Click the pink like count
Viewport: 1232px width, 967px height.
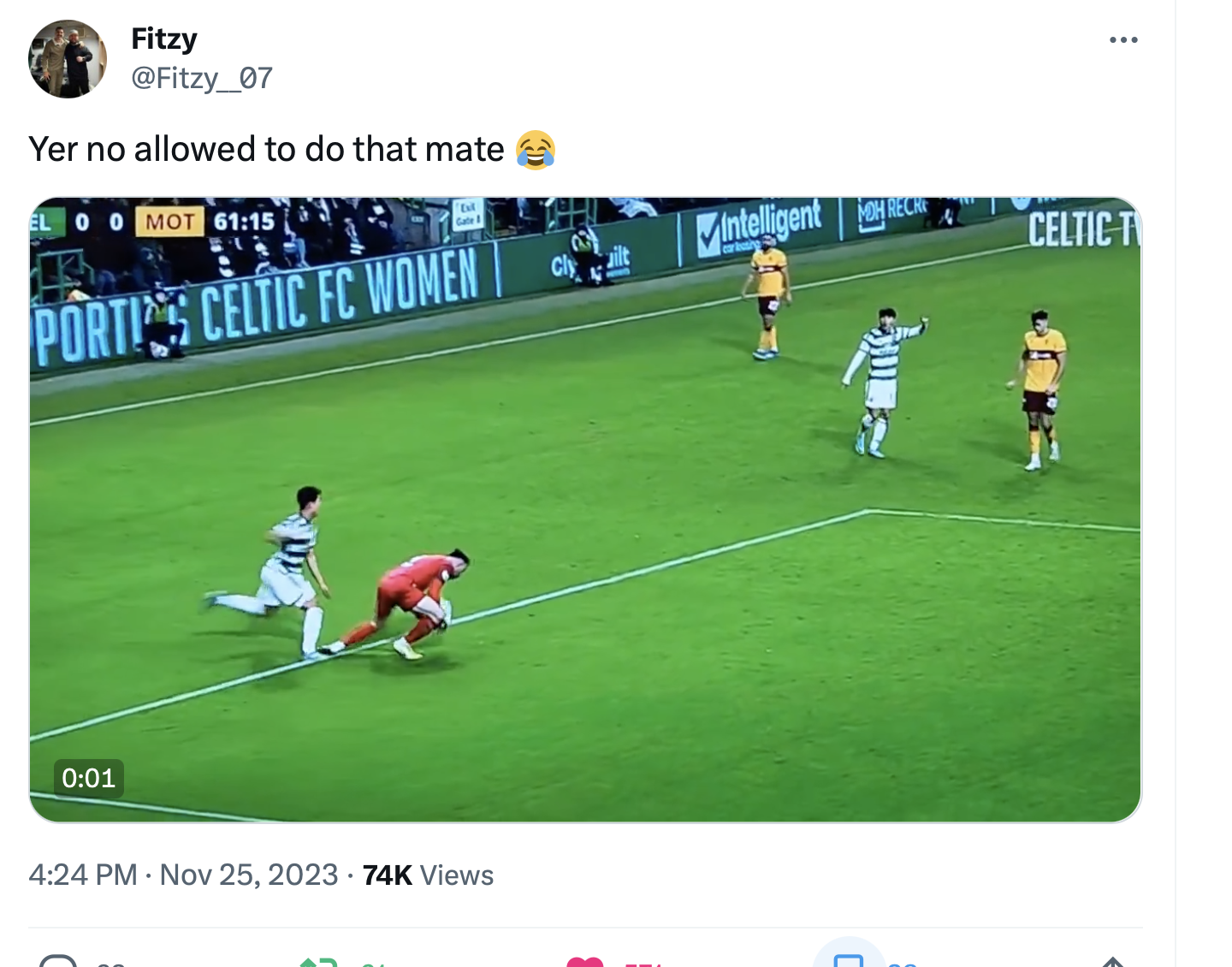(643, 964)
